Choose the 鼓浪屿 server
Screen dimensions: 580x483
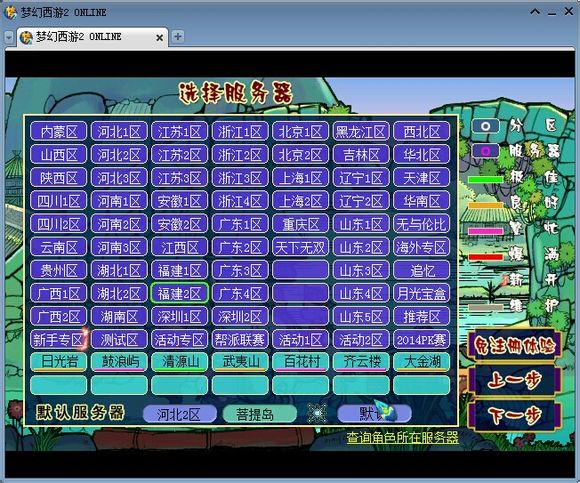click(119, 362)
